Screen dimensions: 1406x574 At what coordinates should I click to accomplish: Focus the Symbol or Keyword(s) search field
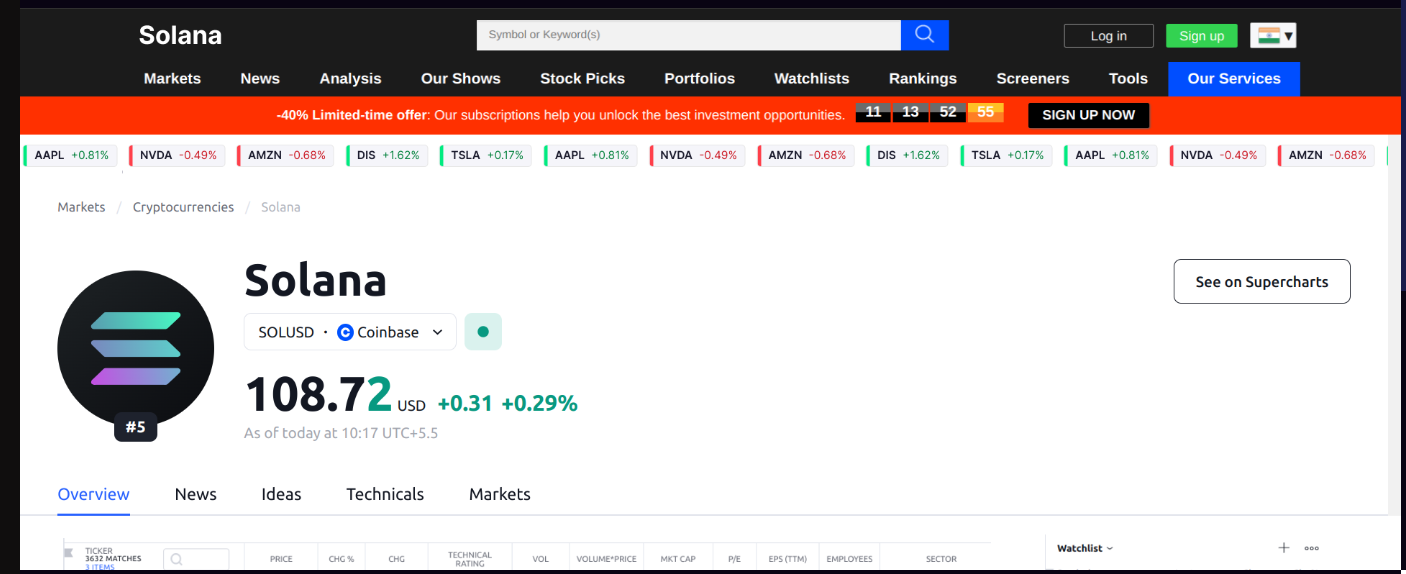(x=689, y=35)
